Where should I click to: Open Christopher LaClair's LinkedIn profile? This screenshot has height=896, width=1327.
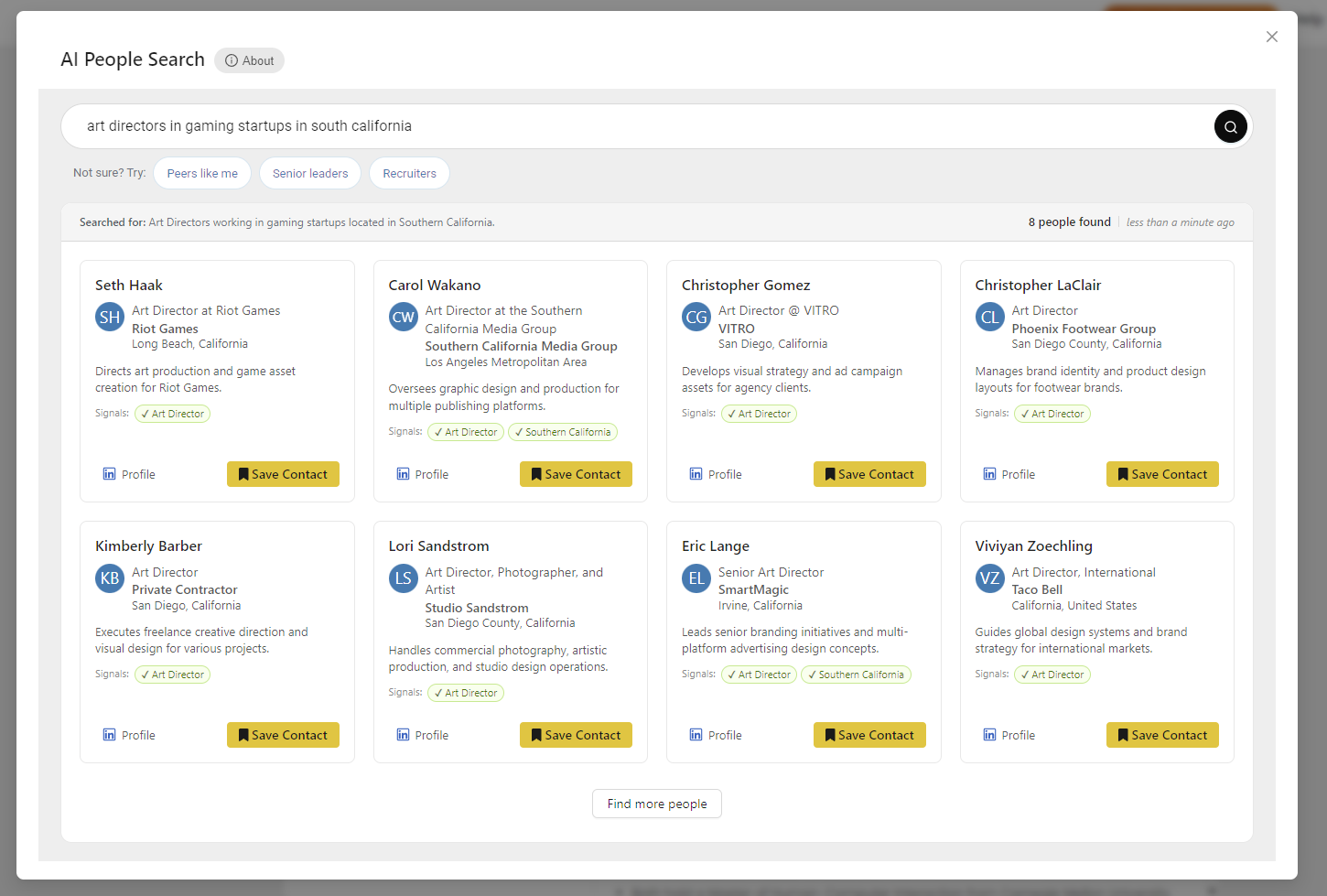(x=1009, y=474)
